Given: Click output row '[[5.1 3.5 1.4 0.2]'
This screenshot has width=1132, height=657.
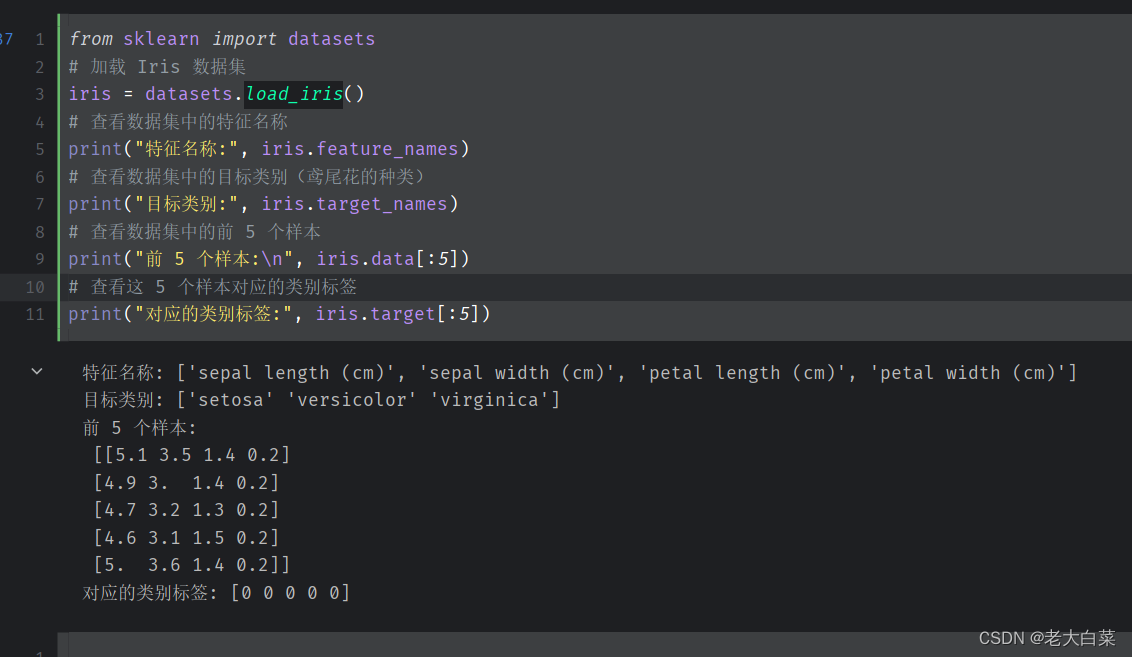Looking at the screenshot, I should [191, 455].
